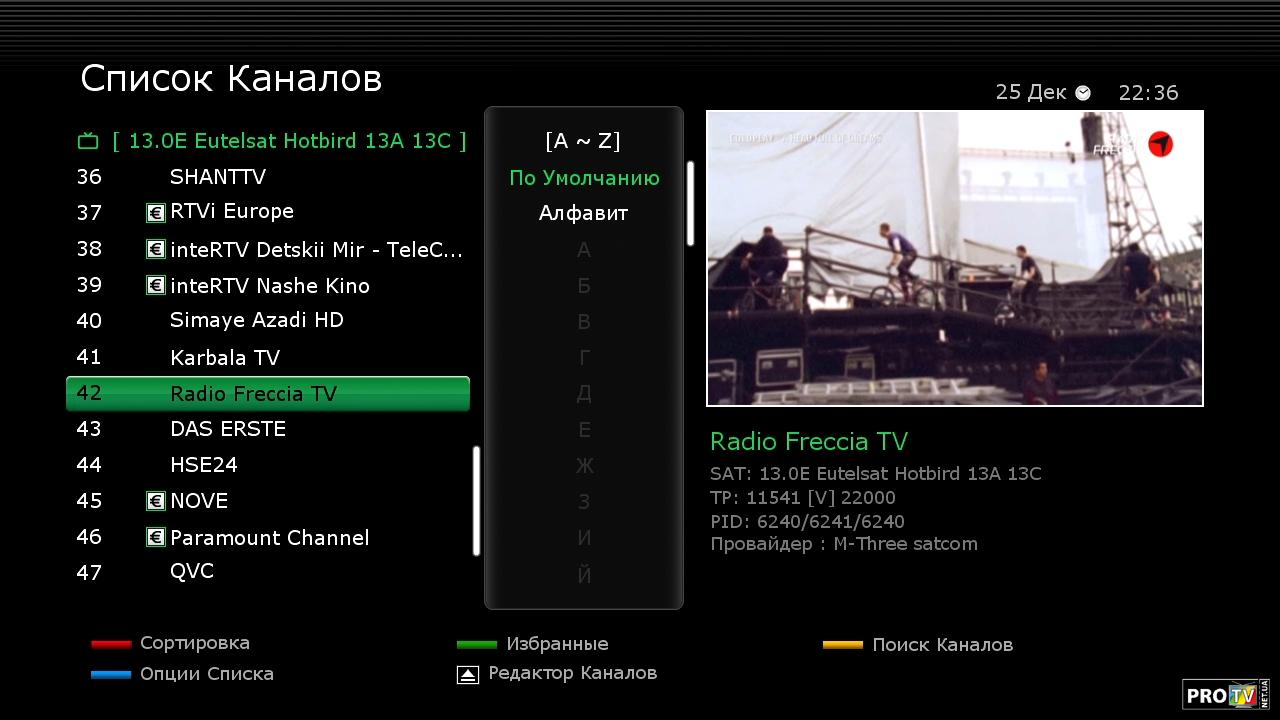Screen dimensions: 1280x720
Task: Select channel 43 DAS ERSTE
Action: (268, 429)
